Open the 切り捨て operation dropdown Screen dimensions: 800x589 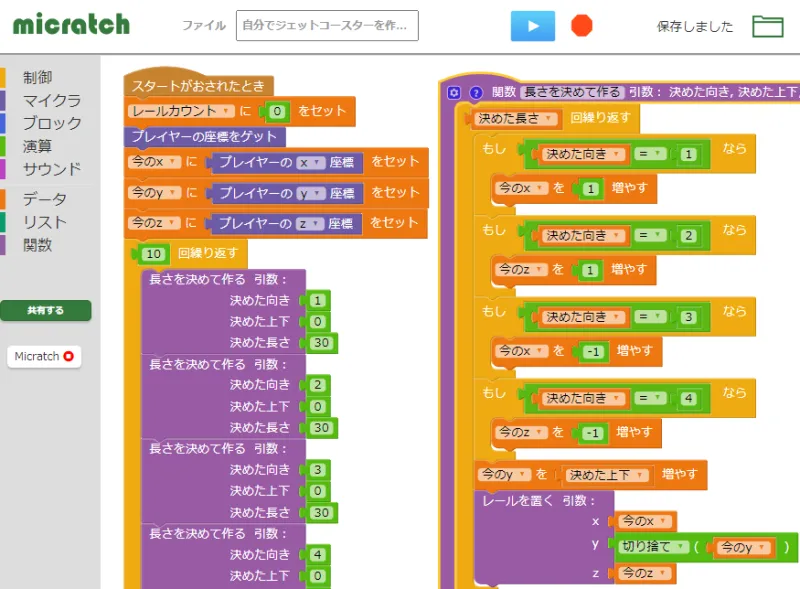pyautogui.click(x=653, y=547)
